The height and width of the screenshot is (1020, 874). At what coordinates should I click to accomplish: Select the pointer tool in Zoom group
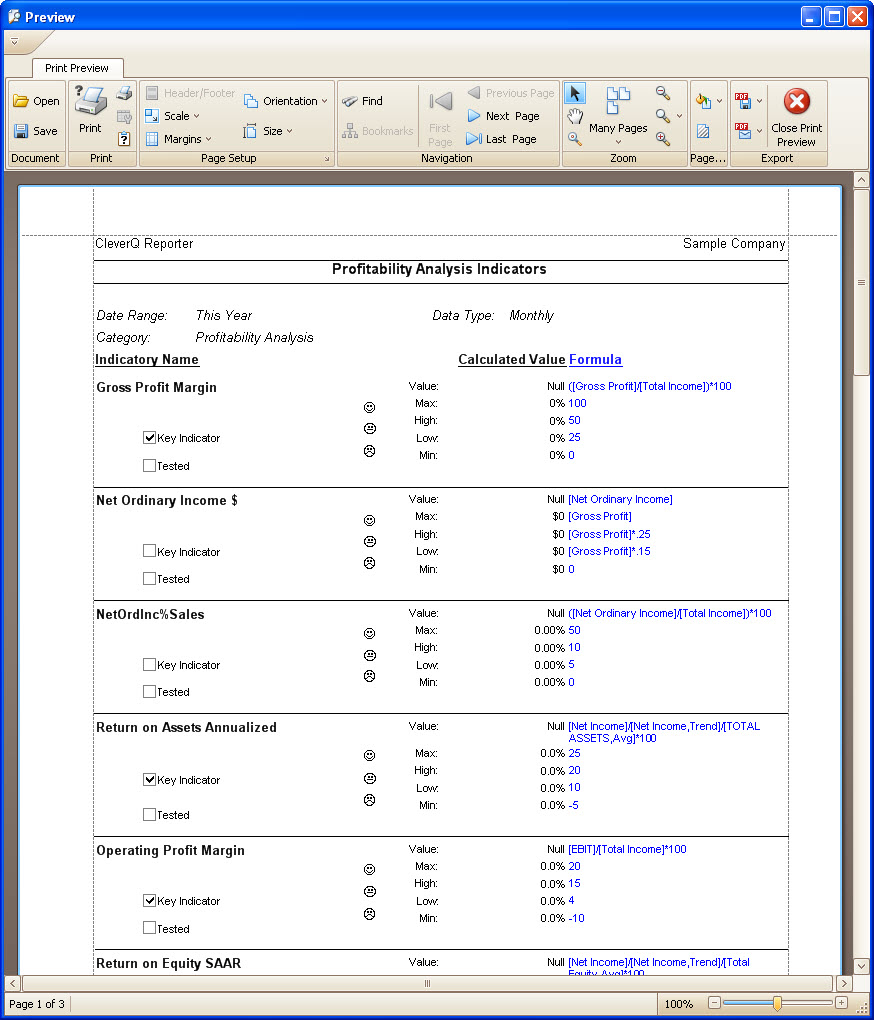click(x=575, y=93)
